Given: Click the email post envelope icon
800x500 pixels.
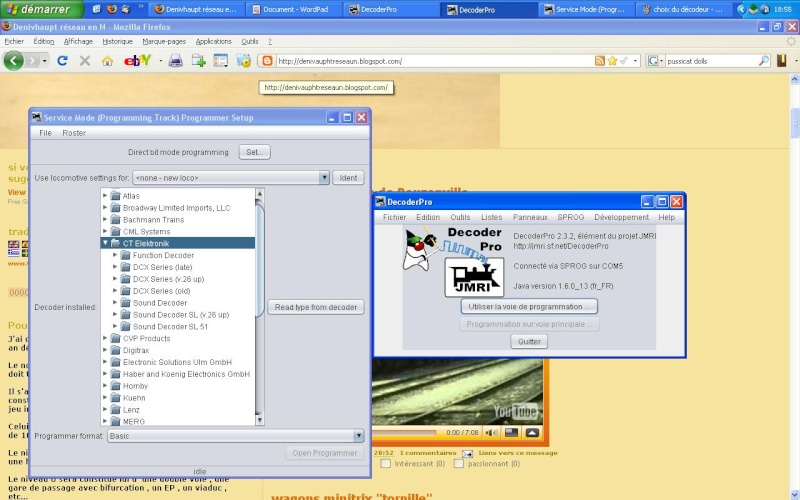Looking at the screenshot, I should [467, 453].
